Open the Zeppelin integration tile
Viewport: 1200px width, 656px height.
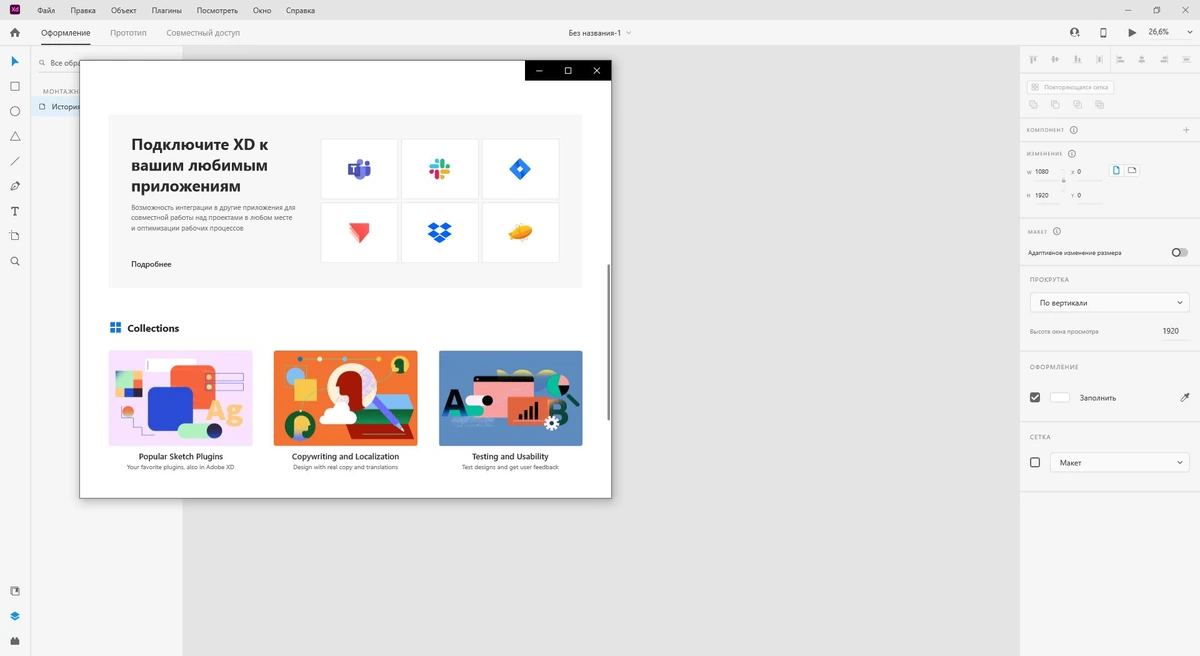coord(520,233)
